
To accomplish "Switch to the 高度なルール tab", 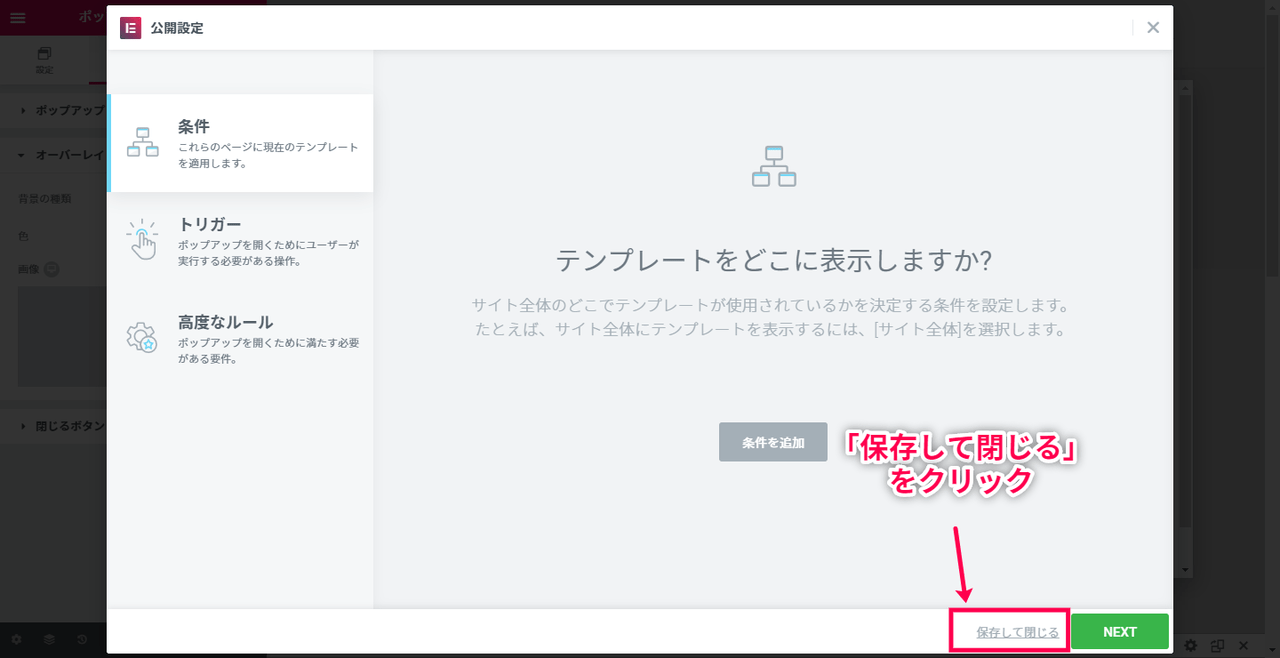I will (240, 339).
